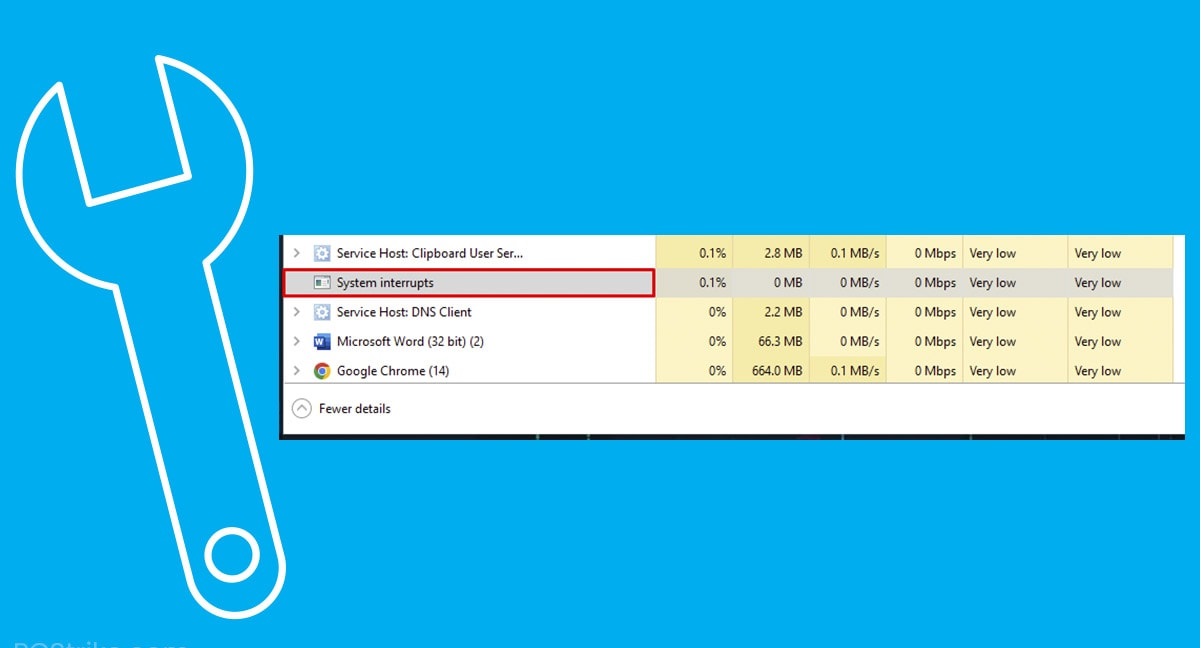The height and width of the screenshot is (648, 1201).
Task: Expand the Service Host: DNS Client entry
Action: click(298, 312)
